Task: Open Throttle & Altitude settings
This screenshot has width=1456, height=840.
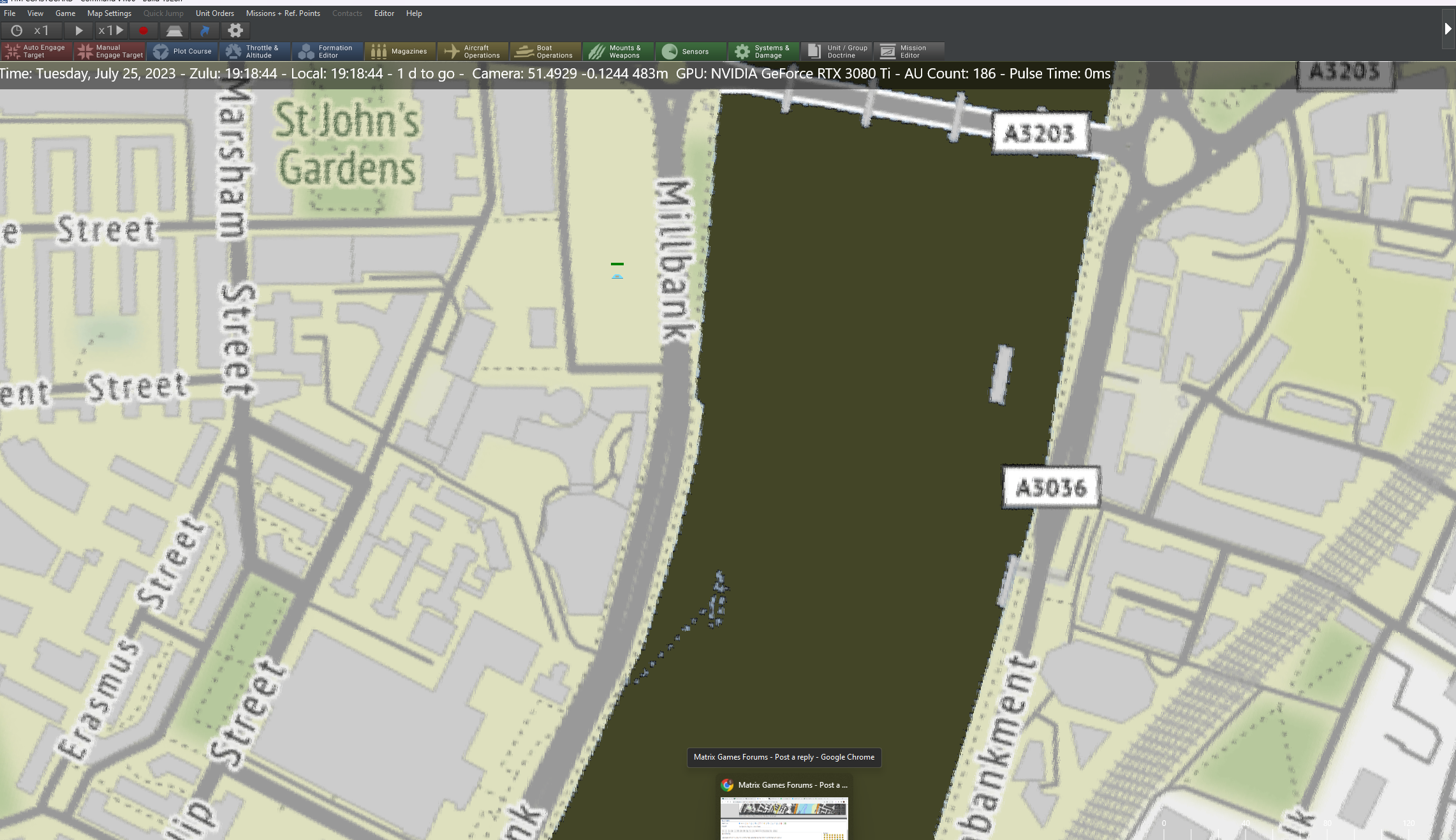Action: pos(254,52)
